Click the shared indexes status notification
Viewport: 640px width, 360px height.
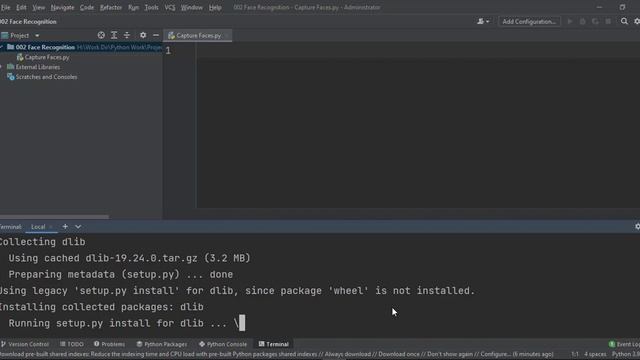point(276,354)
